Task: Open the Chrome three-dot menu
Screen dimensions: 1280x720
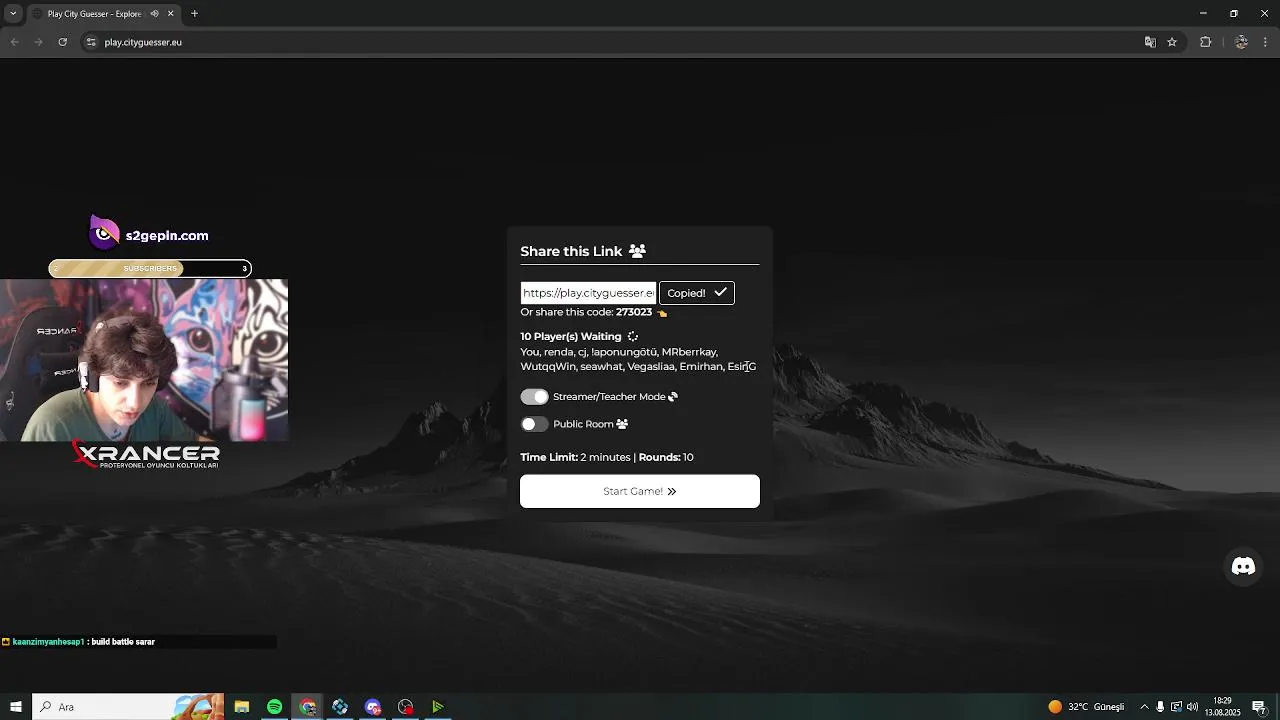Action: point(1266,42)
